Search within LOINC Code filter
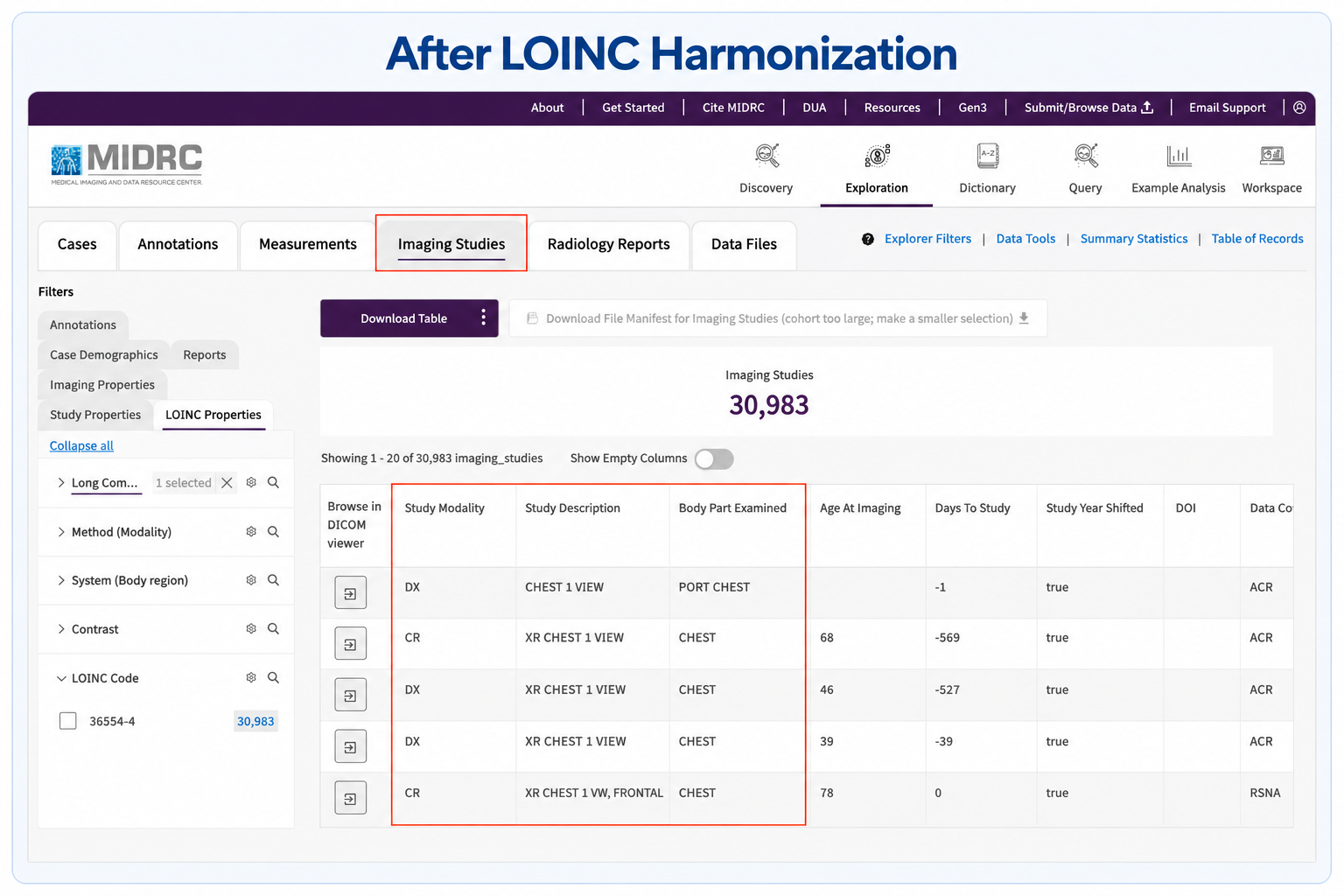This screenshot has width=1344, height=896. click(273, 678)
